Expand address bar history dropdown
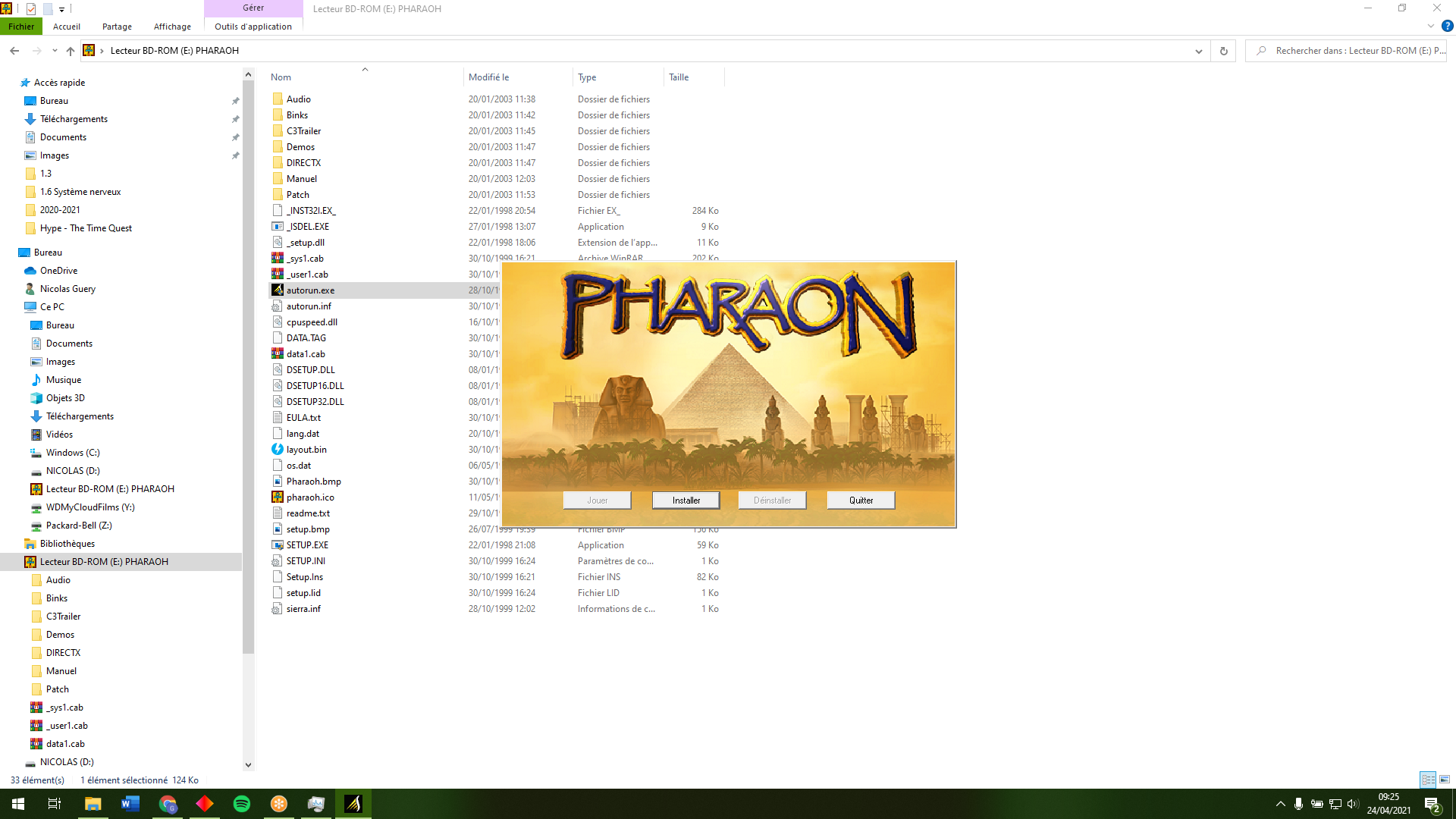This screenshot has width=1456, height=819. tap(1198, 51)
